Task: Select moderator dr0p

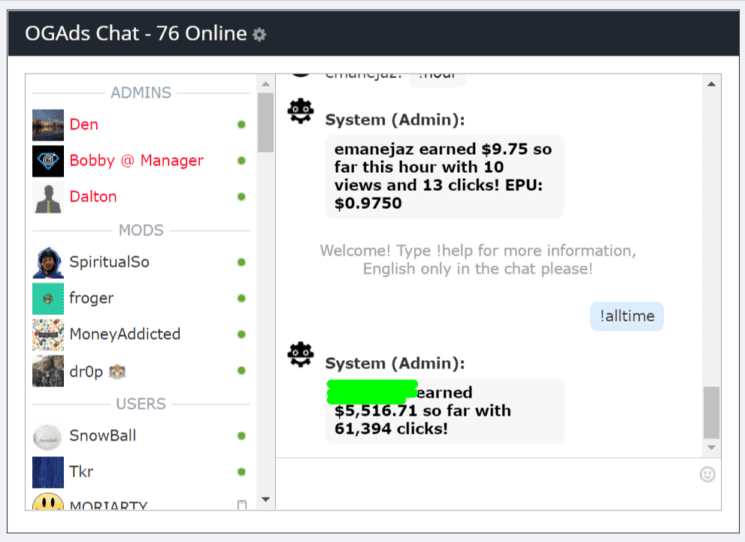Action: click(141, 371)
